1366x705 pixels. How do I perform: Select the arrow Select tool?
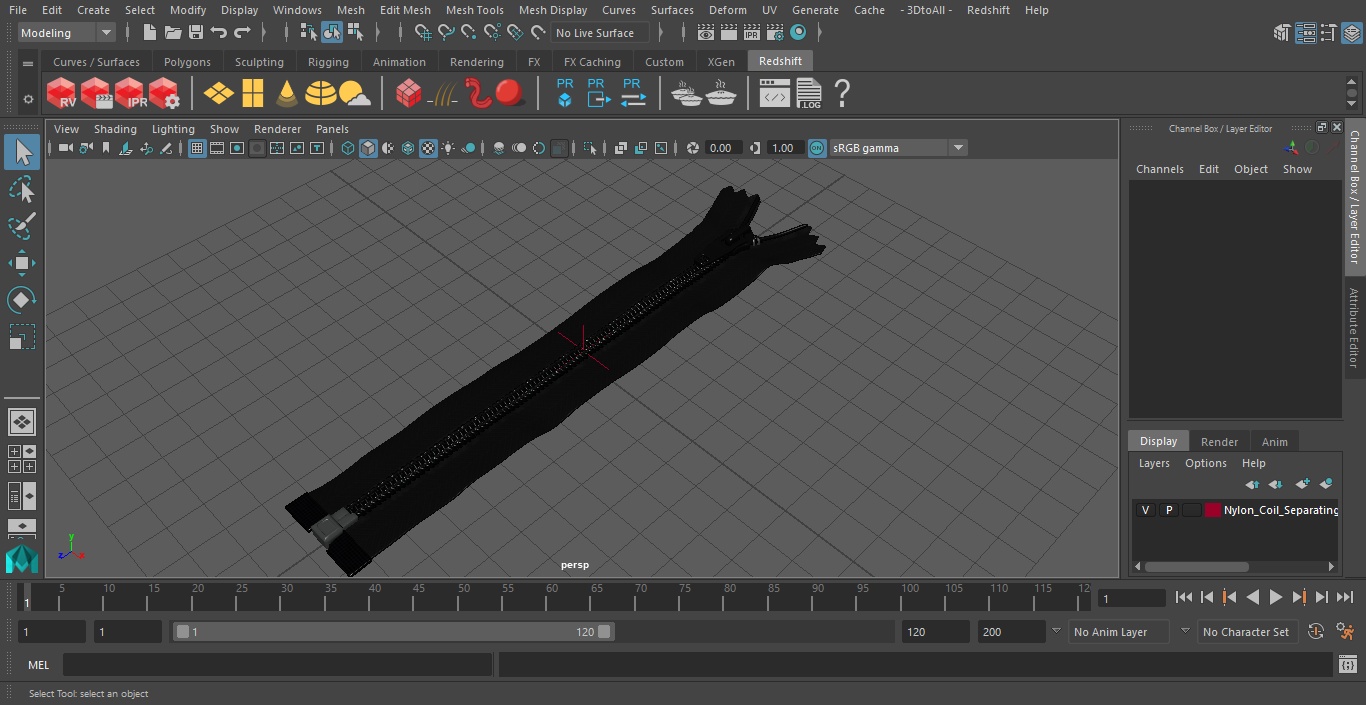tap(22, 152)
